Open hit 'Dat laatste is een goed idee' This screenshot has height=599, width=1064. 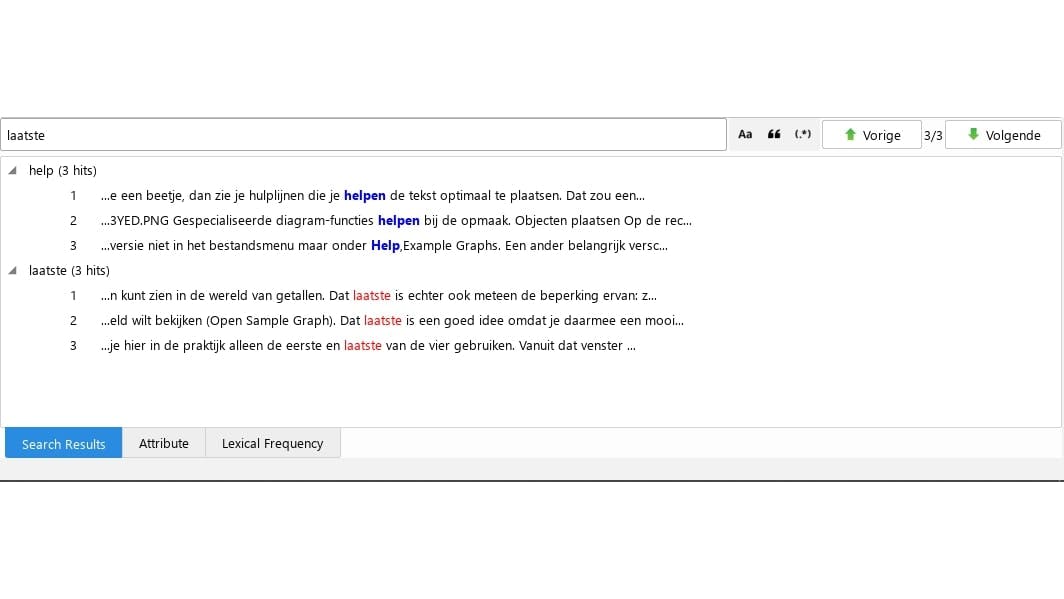point(392,320)
